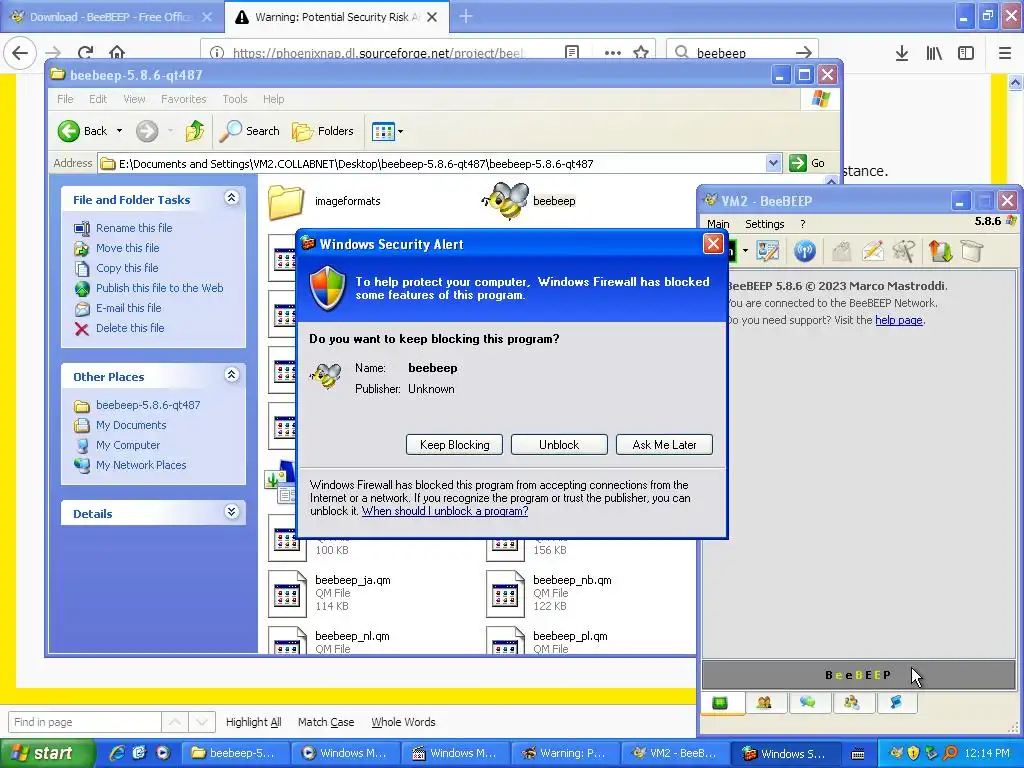This screenshot has height=768, width=1024.
Task: Switch to the groups tab in BeeBEEP
Action: tap(852, 703)
